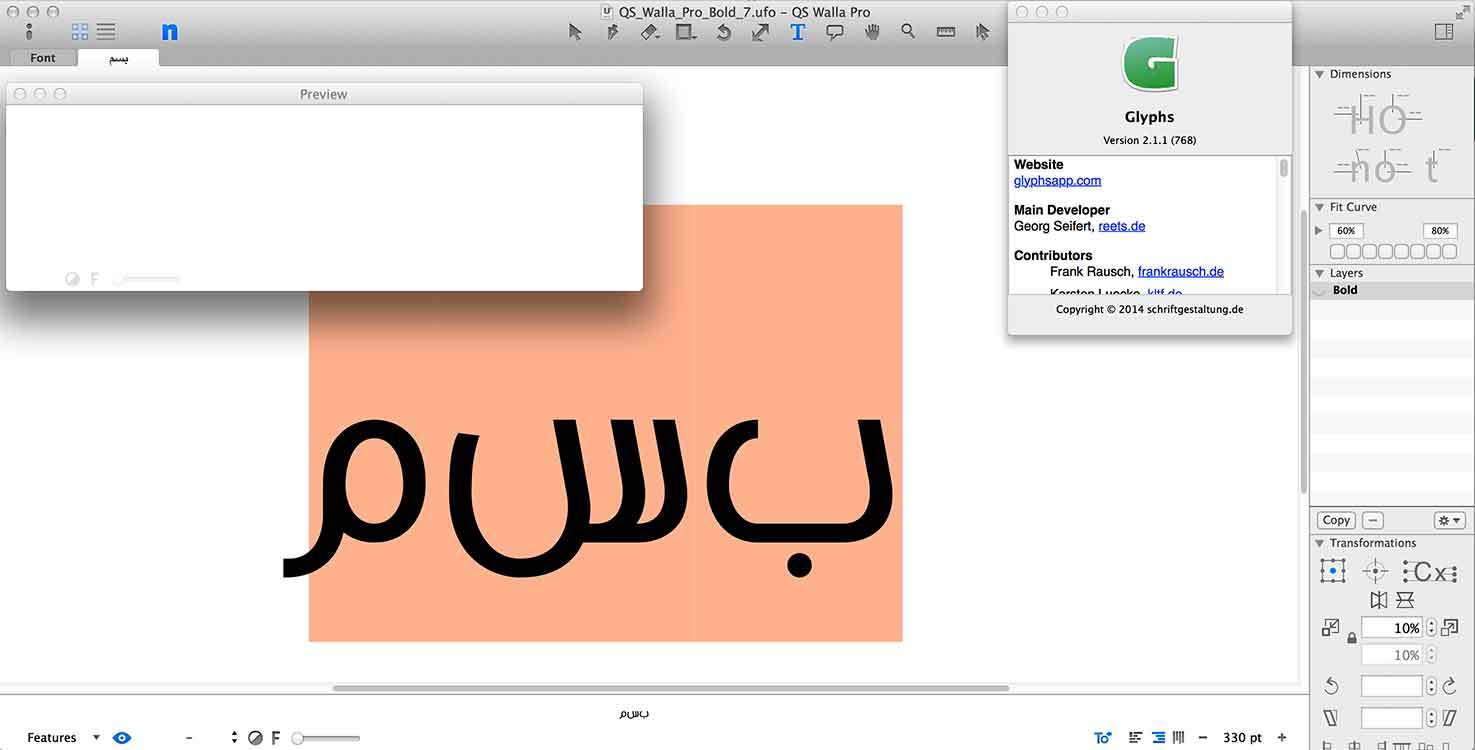This screenshot has width=1475, height=750.
Task: Click the Copy layer button
Action: coord(1336,520)
